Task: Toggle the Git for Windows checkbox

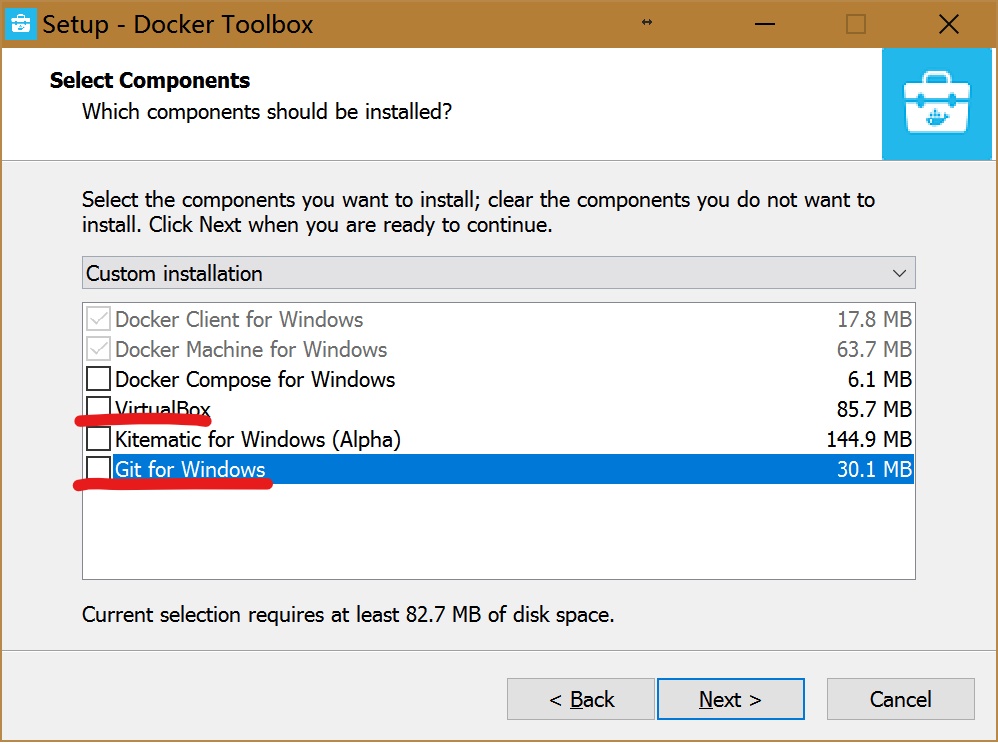Action: 98,469
